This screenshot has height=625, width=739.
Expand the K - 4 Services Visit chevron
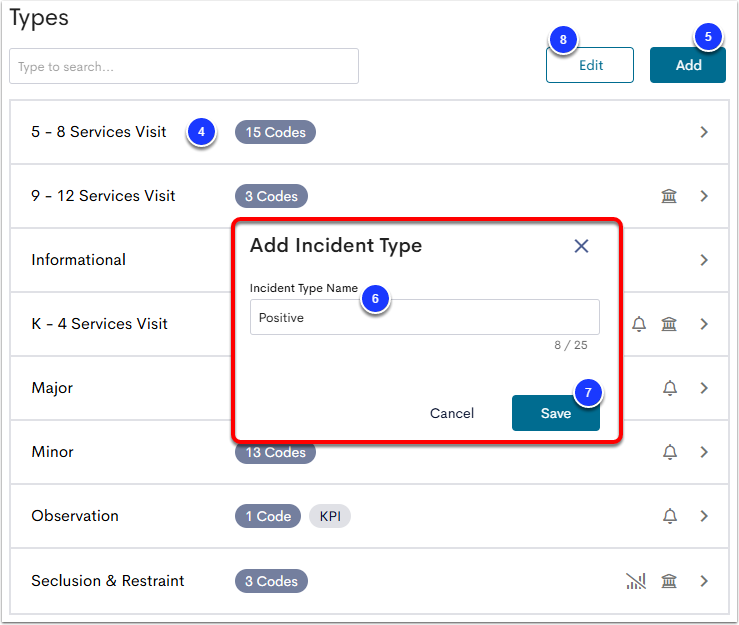pos(704,324)
